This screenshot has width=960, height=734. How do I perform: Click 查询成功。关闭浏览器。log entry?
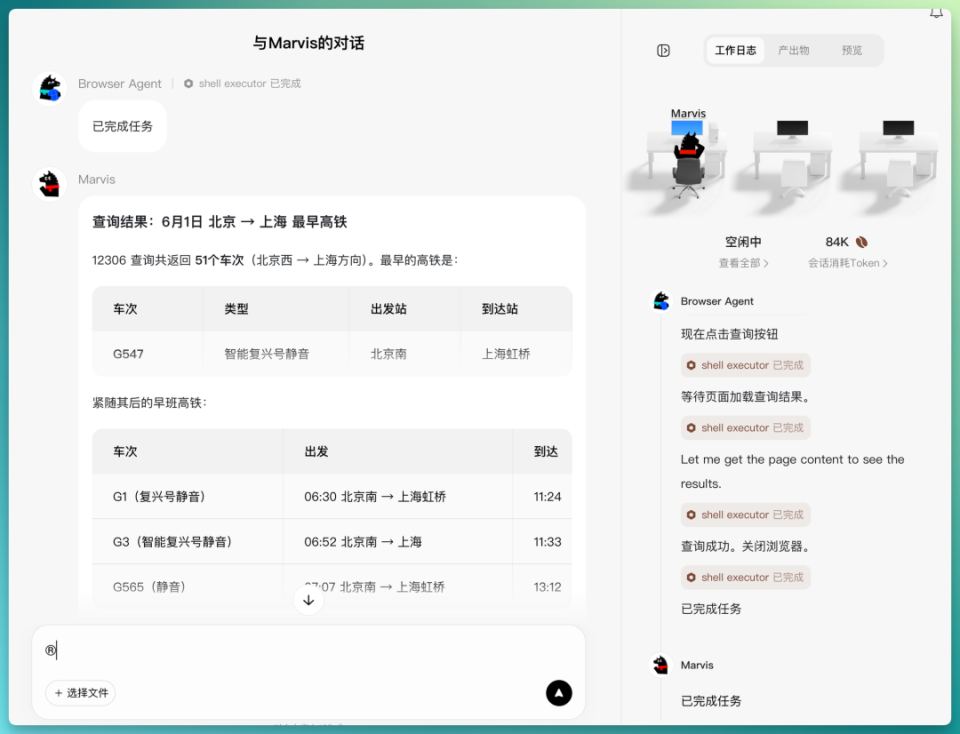coord(747,546)
